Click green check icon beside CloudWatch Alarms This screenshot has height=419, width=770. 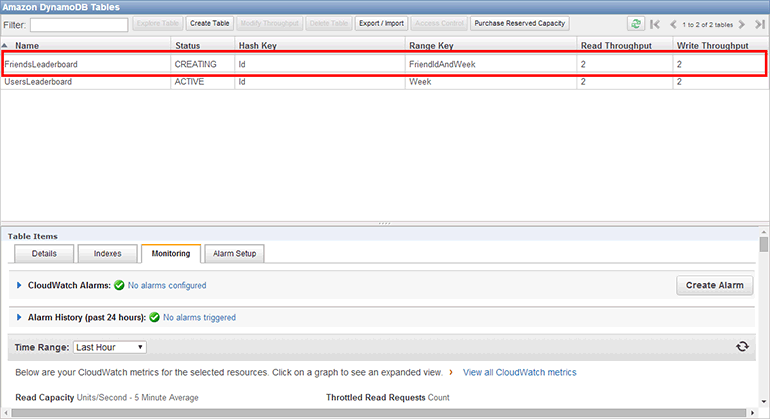(119, 285)
